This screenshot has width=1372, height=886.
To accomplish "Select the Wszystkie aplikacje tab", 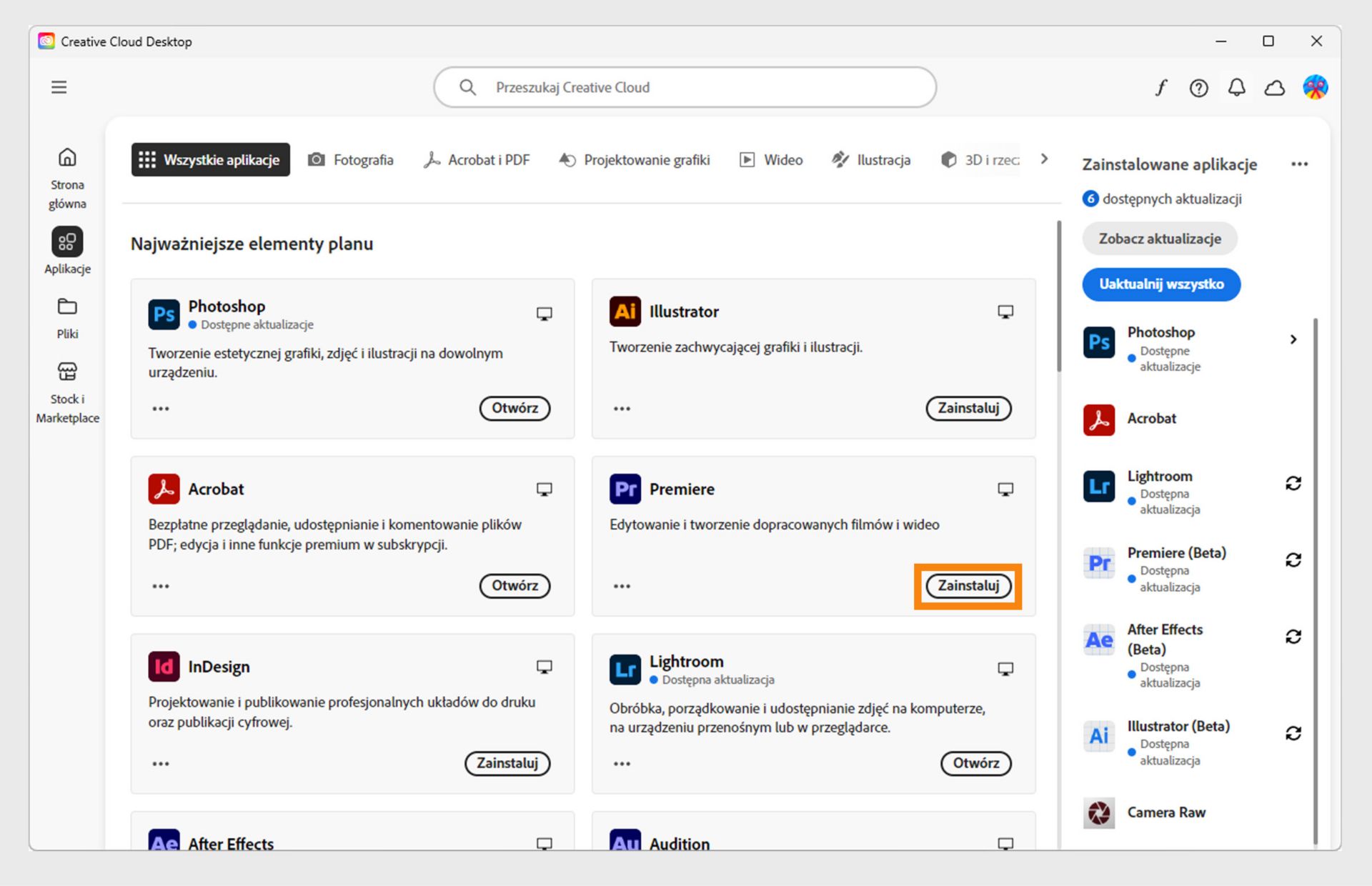I will click(211, 159).
